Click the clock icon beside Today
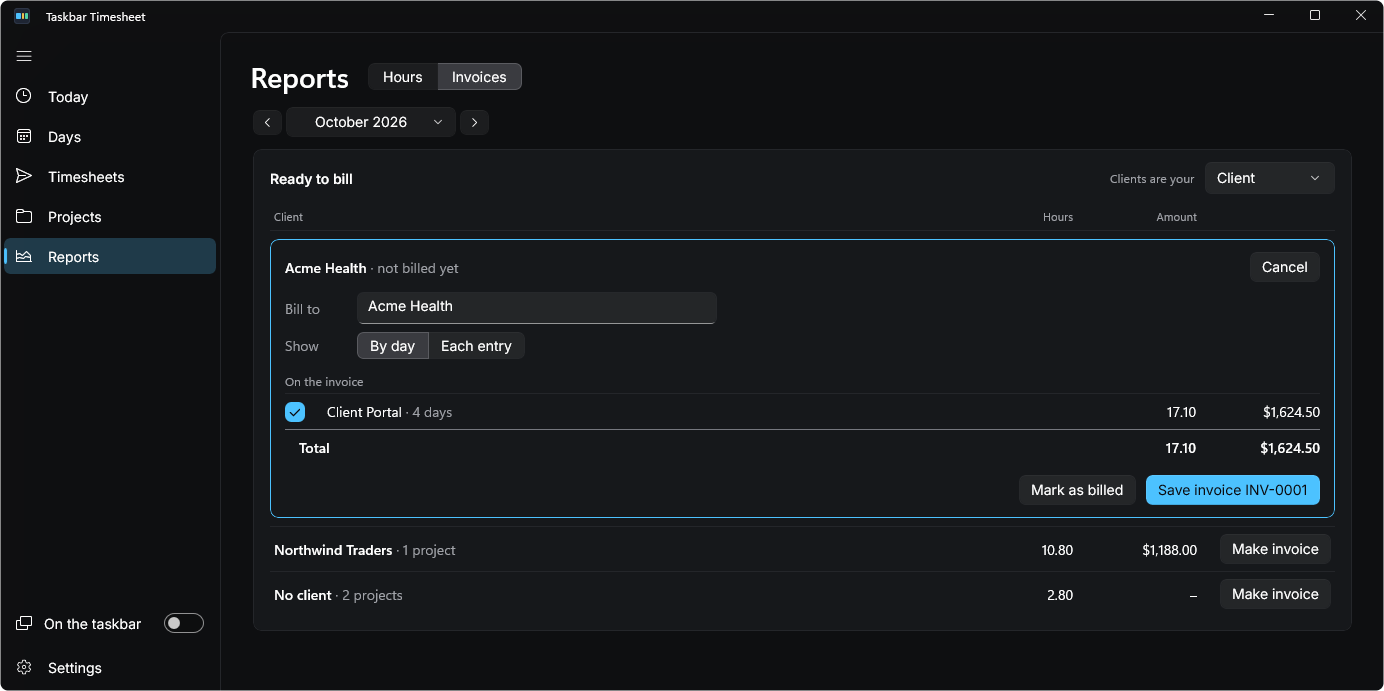This screenshot has height=691, width=1384. coord(24,97)
